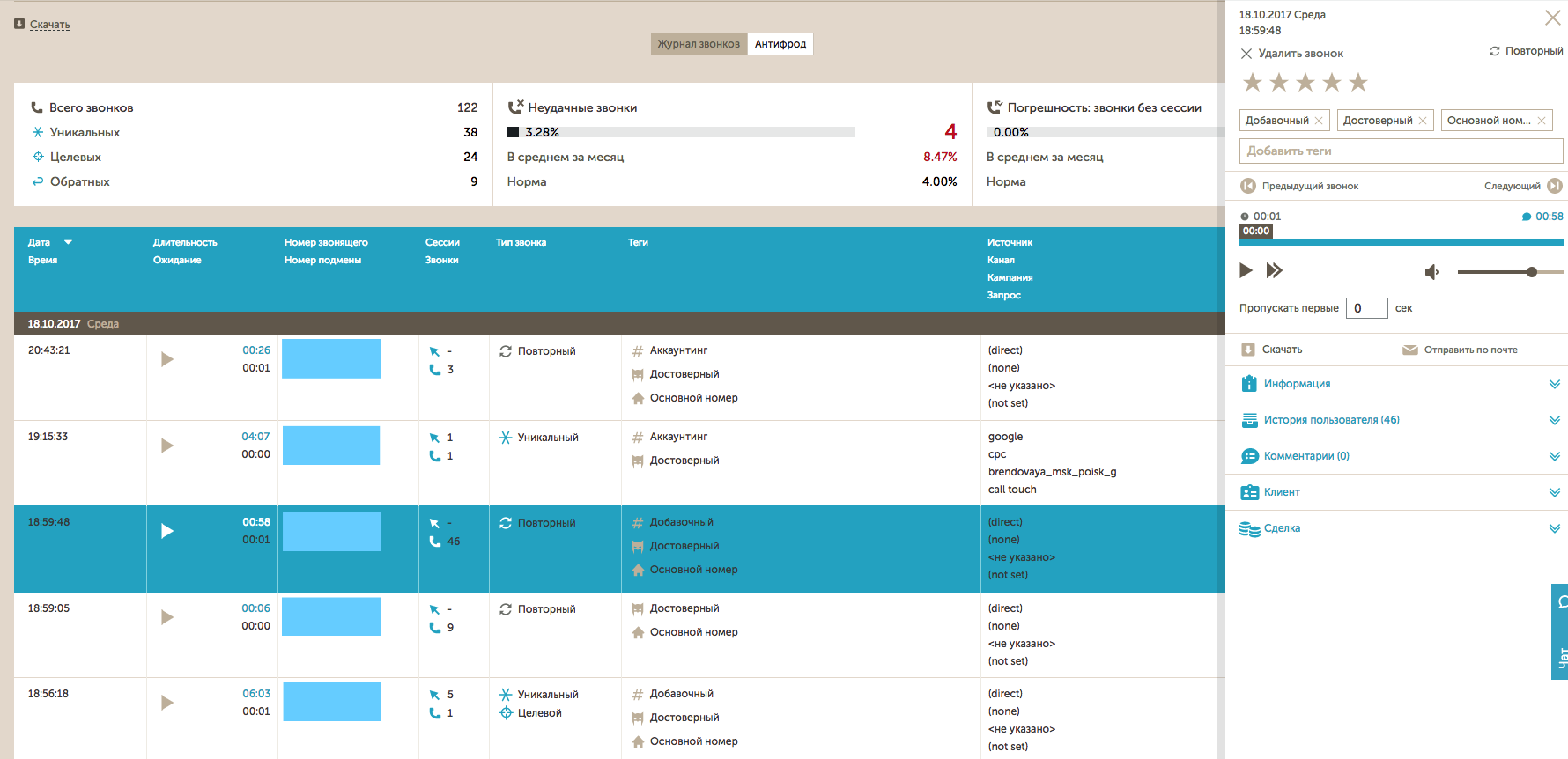Rate the call with the fifth star
Image resolution: width=1568 pixels, height=759 pixels.
click(x=1358, y=83)
